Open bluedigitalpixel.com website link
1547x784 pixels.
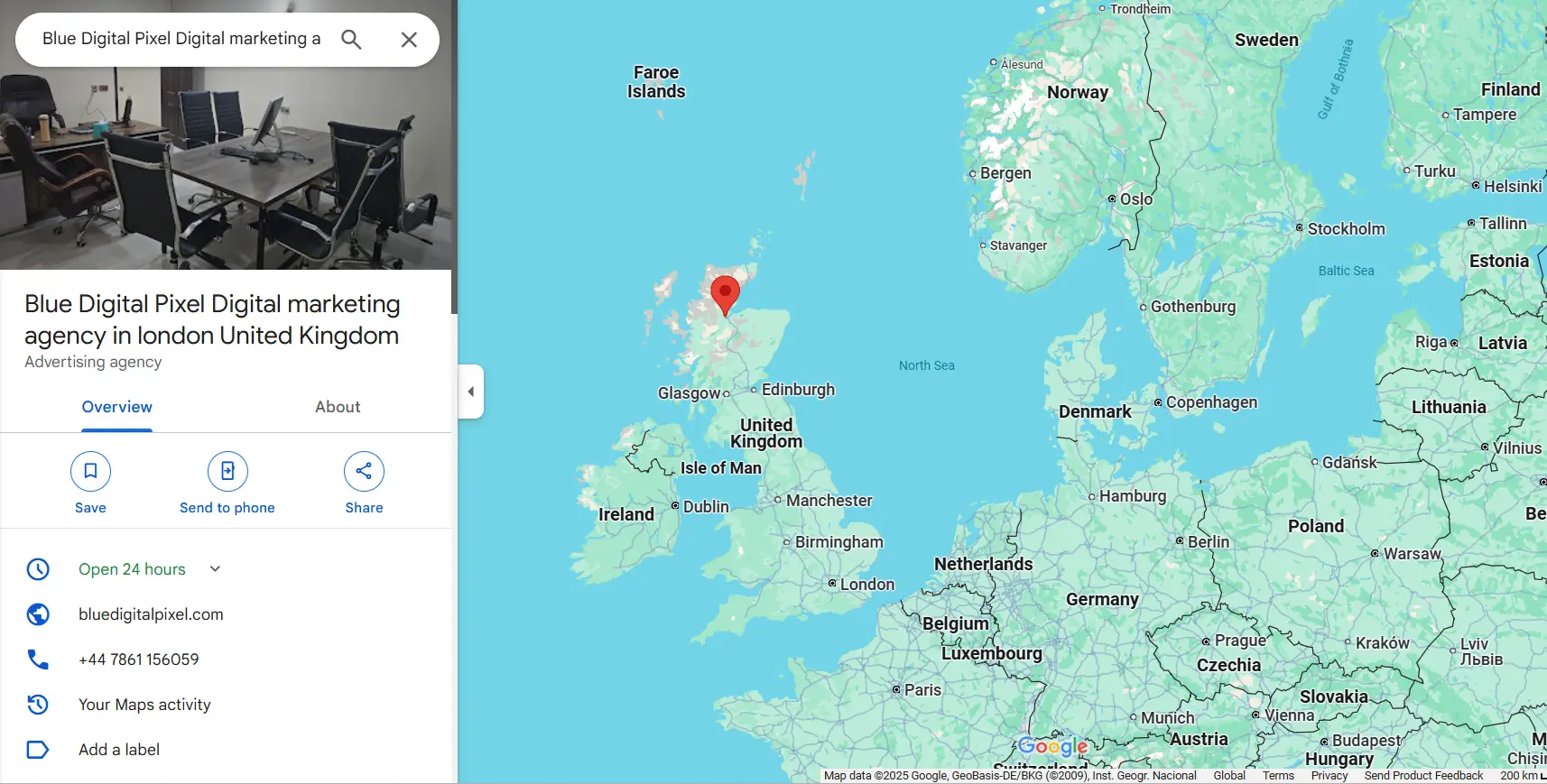click(151, 614)
